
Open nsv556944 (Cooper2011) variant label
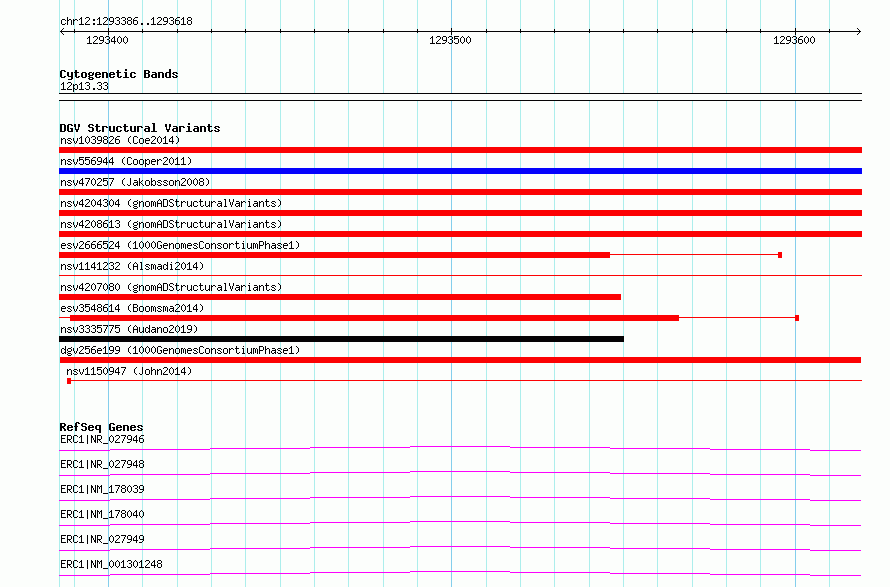tap(126, 161)
